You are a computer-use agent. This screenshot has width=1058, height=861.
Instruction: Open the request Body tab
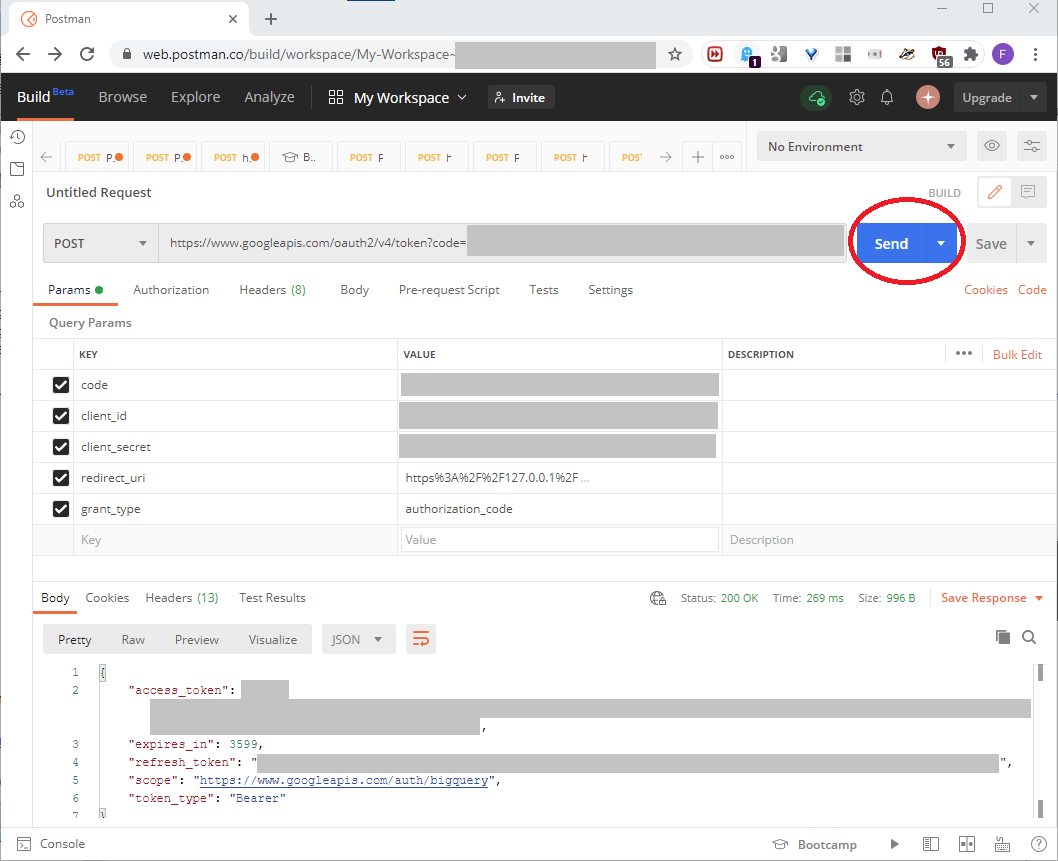[x=354, y=289]
